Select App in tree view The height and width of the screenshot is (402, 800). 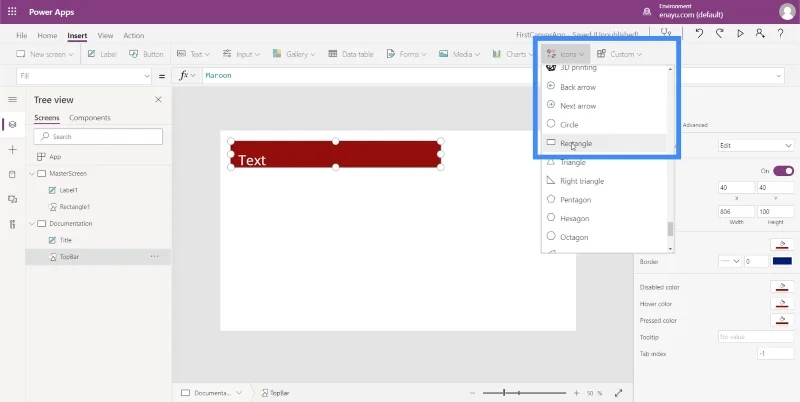point(55,157)
